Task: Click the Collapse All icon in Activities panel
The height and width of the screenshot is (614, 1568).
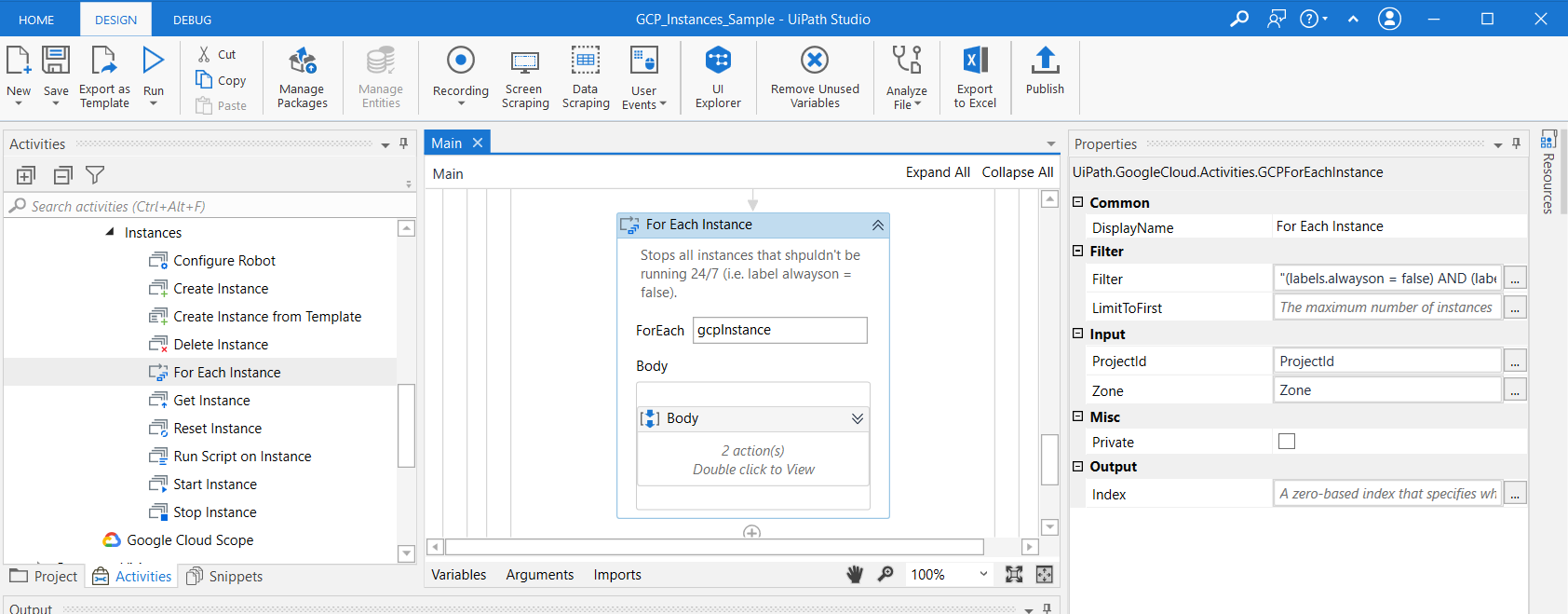Action: pos(62,175)
